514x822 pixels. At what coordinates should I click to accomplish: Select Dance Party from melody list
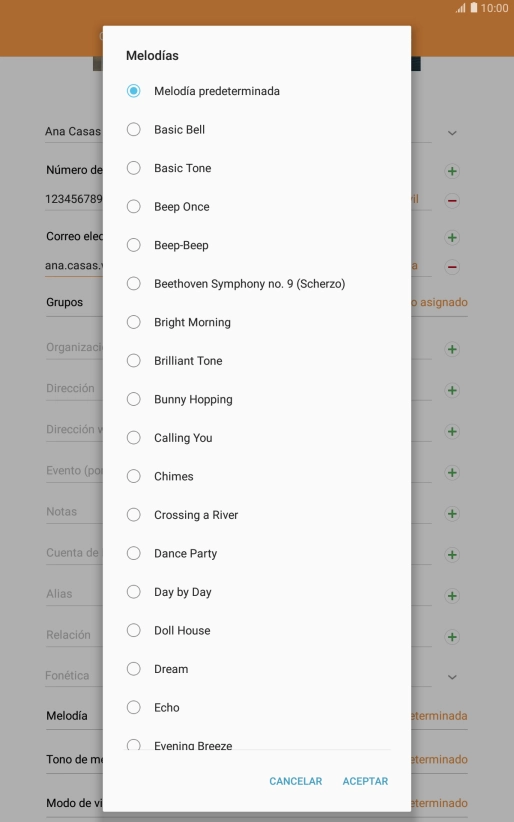257,553
